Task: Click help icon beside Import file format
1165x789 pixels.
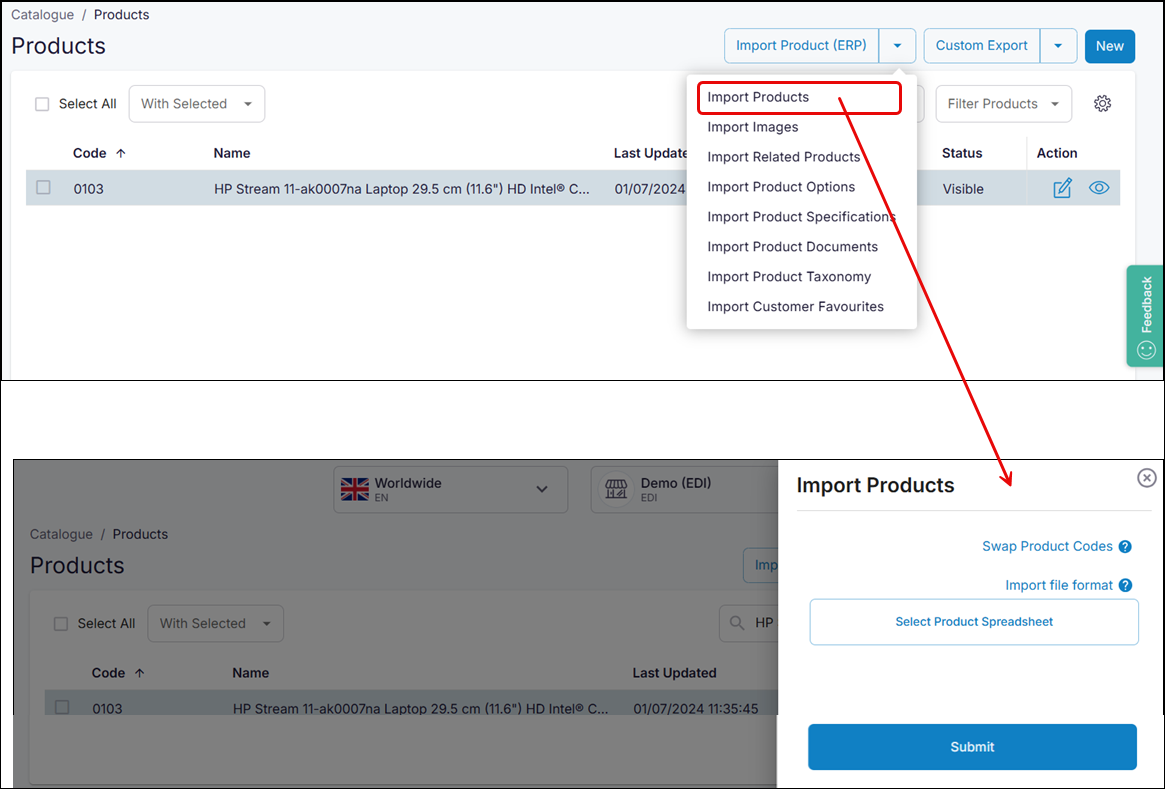Action: (1125, 586)
